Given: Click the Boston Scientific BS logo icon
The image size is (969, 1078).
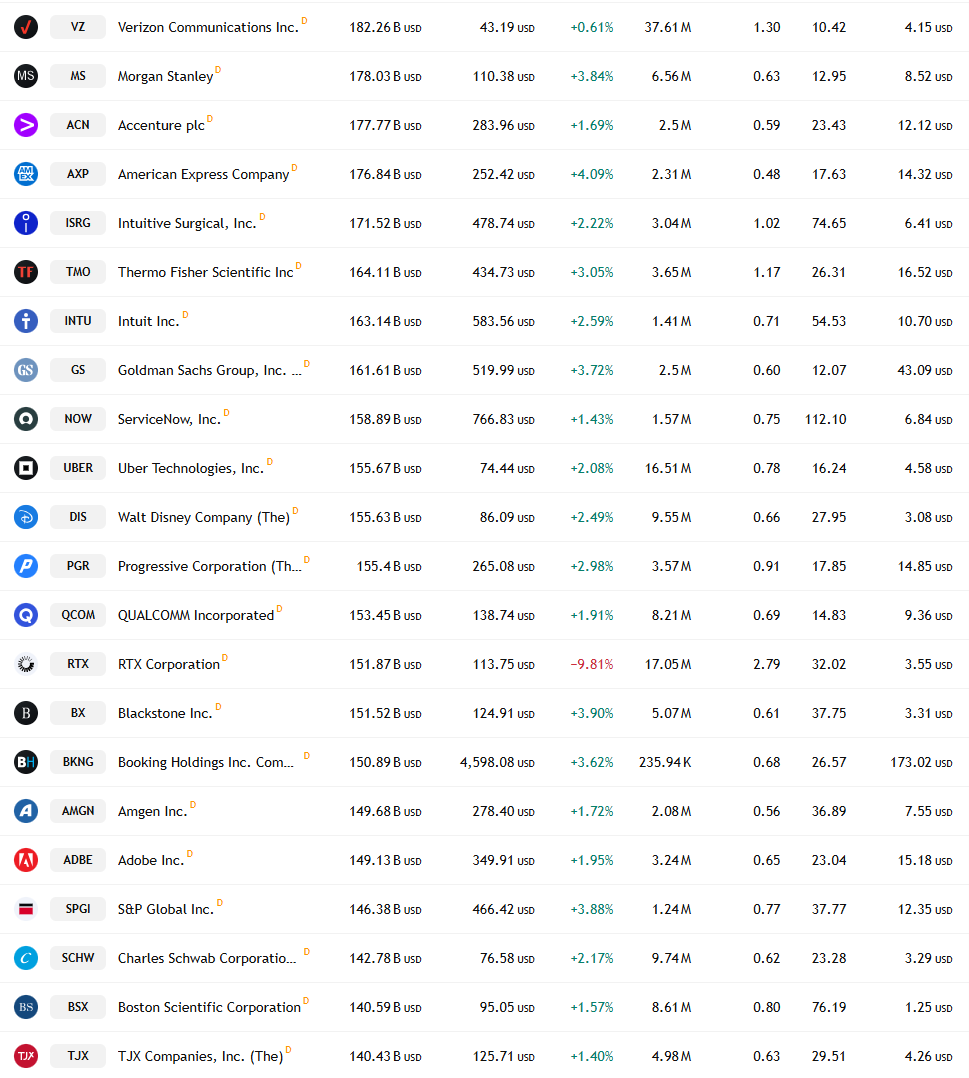Looking at the screenshot, I should 26,1007.
